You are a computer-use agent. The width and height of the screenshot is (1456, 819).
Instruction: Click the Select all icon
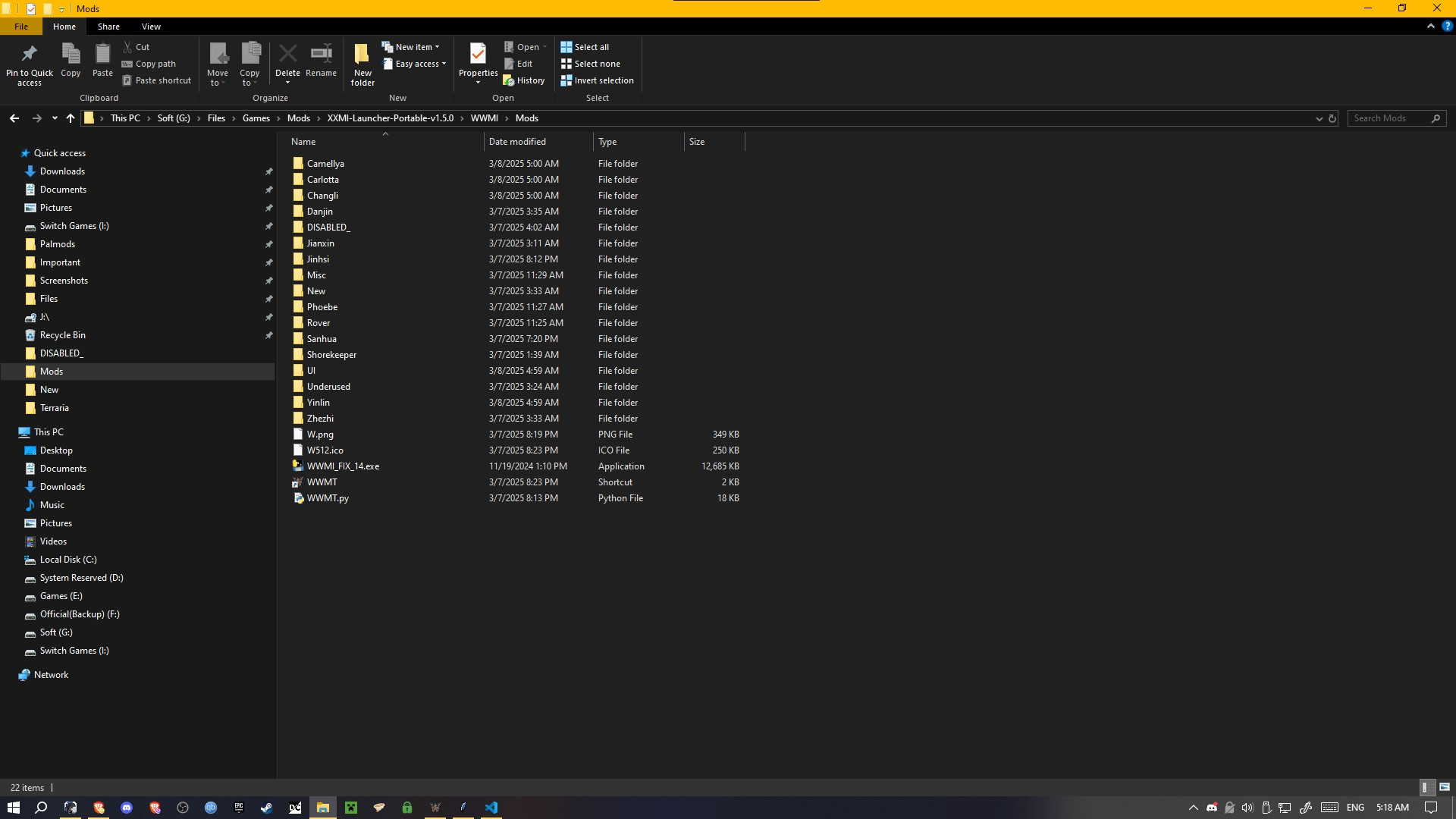(566, 47)
